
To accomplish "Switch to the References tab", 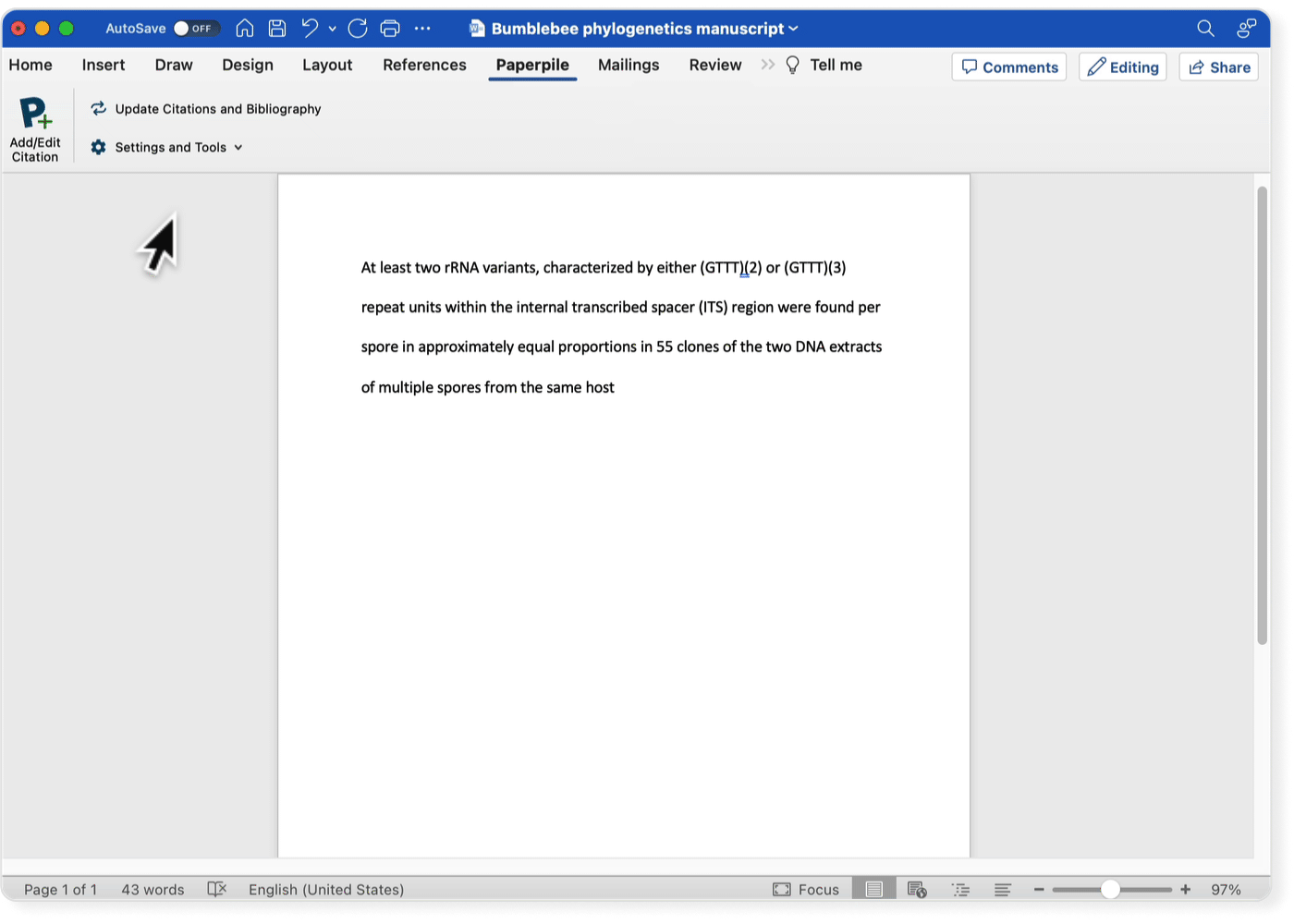I will coord(424,65).
